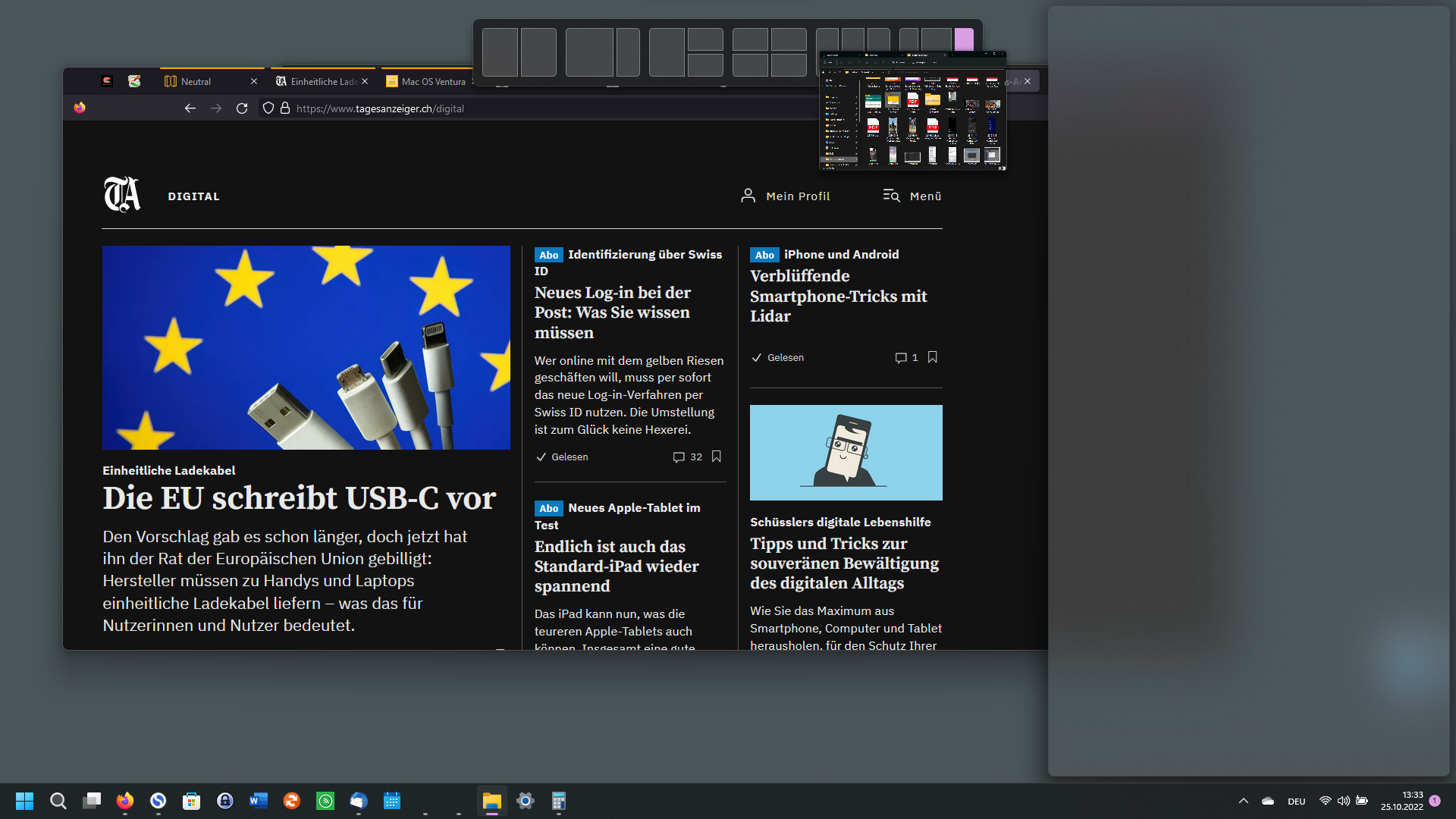Open the cartoon smartphone illustration thumbnail

846,453
